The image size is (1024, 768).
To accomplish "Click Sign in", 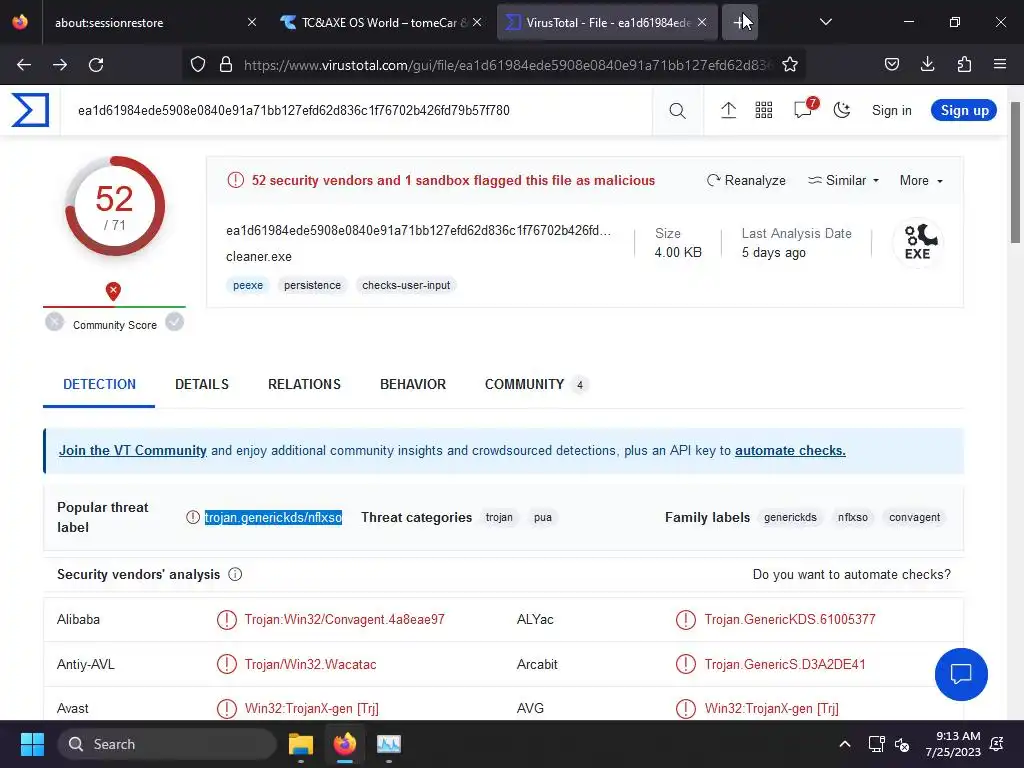I will click(x=891, y=110).
